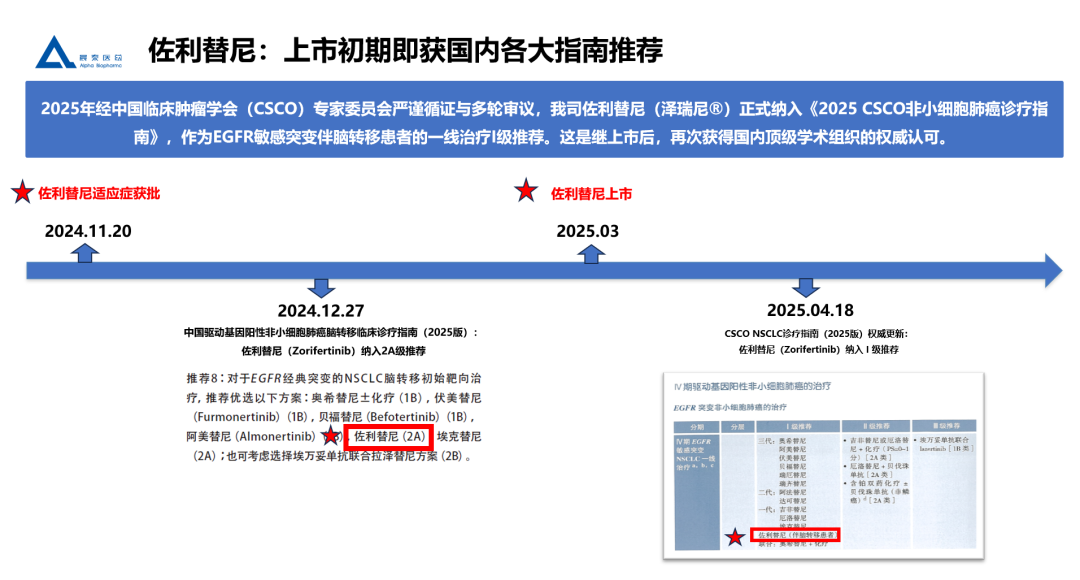1080x580 pixels.
Task: Click the up arrow under 2024.11.20
Action: 85,253
